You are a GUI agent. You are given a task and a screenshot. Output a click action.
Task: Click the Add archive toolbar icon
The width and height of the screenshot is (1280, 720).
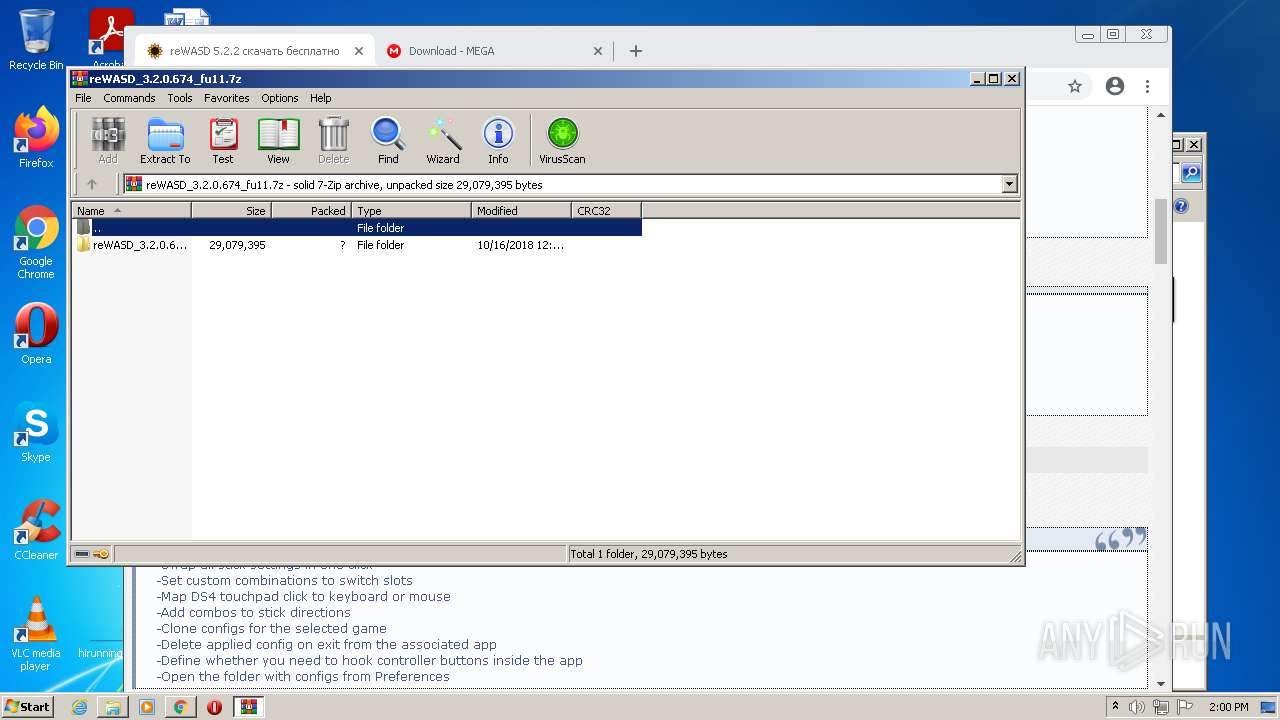[x=108, y=140]
